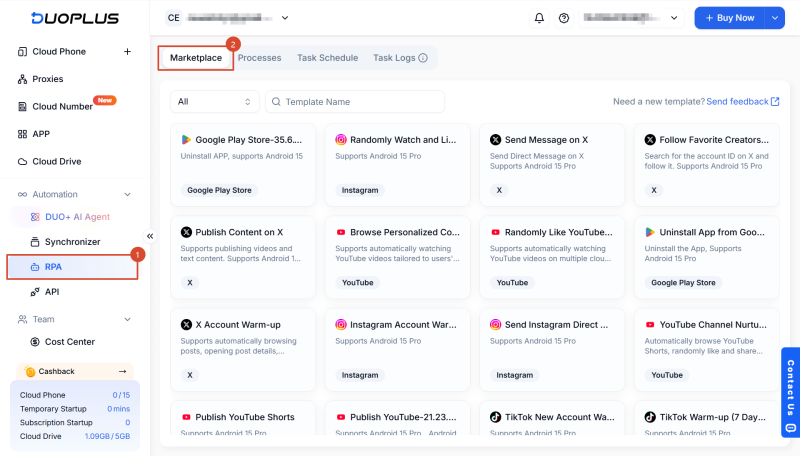Open the CE workspace dropdown chevron
The width and height of the screenshot is (800, 456).
[x=285, y=18]
